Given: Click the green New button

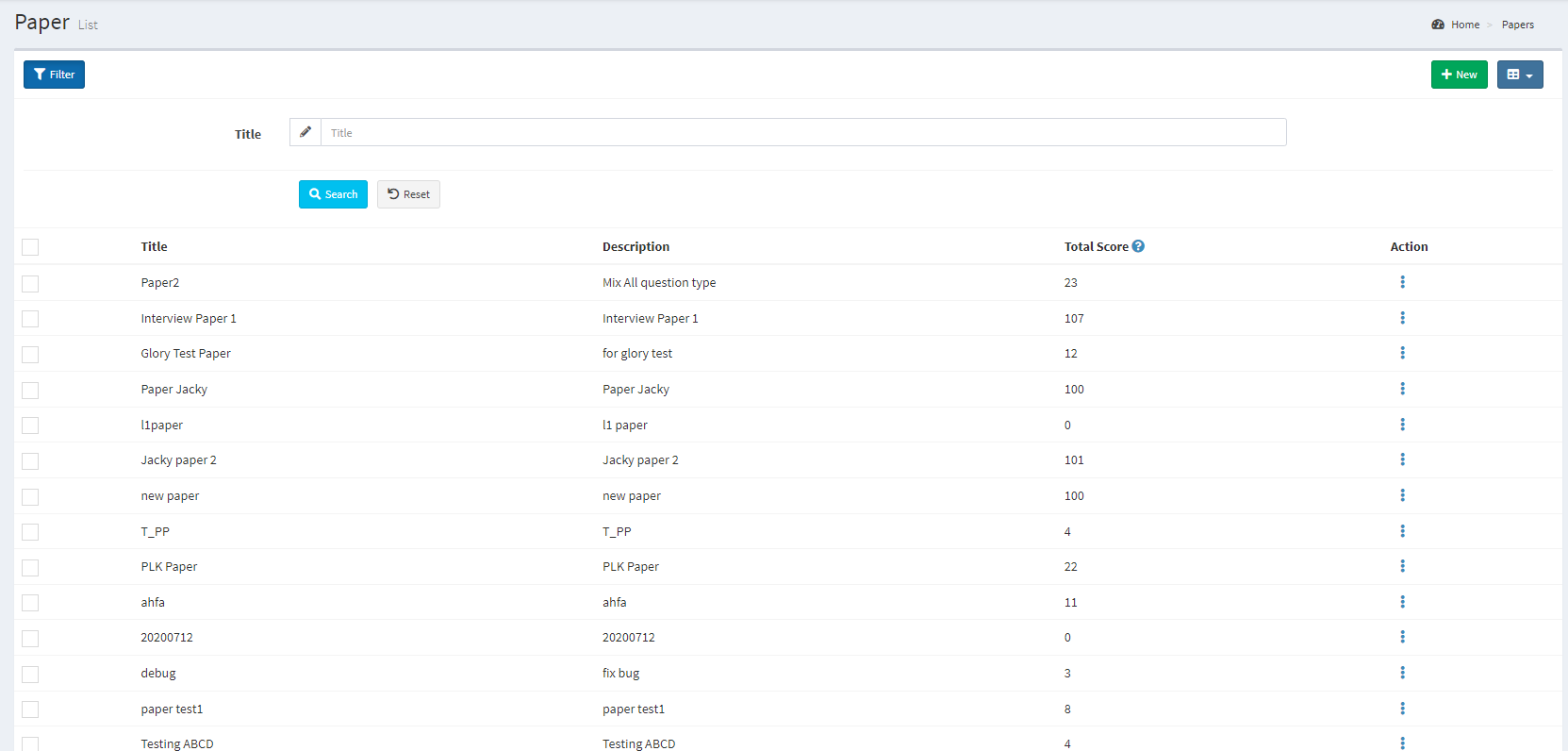Looking at the screenshot, I should [x=1459, y=75].
